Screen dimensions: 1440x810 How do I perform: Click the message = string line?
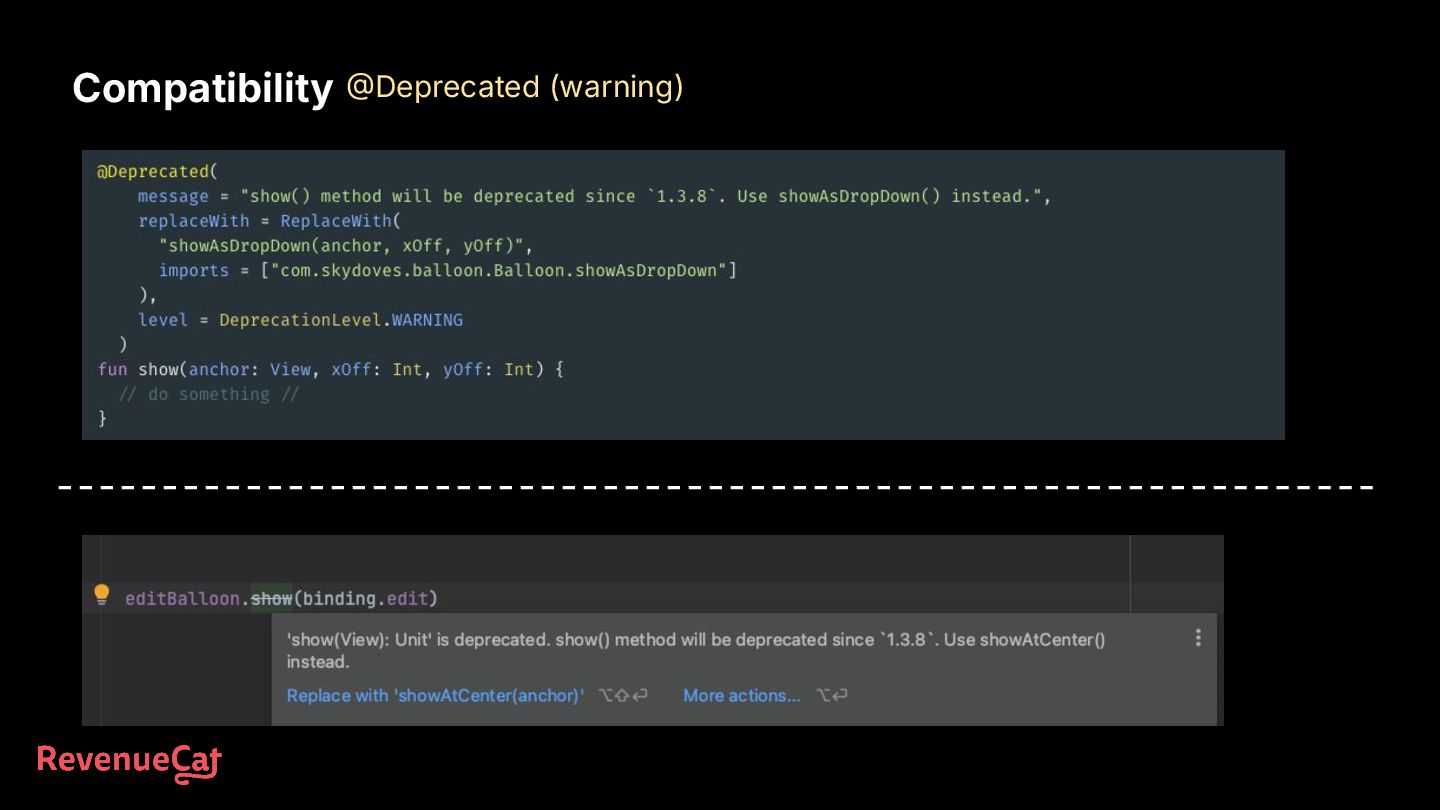pyautogui.click(x=594, y=197)
